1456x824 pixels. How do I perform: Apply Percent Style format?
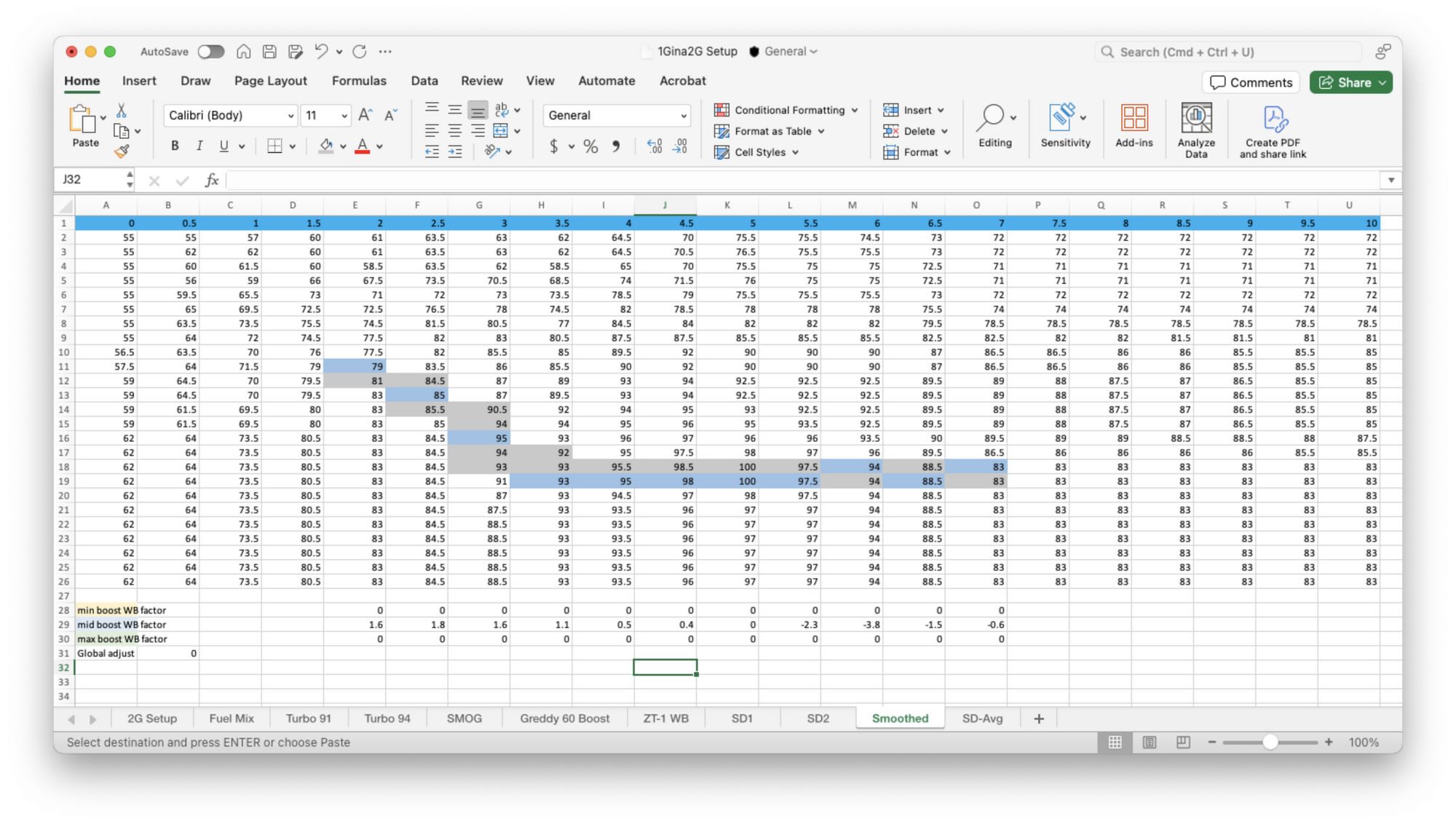[590, 146]
